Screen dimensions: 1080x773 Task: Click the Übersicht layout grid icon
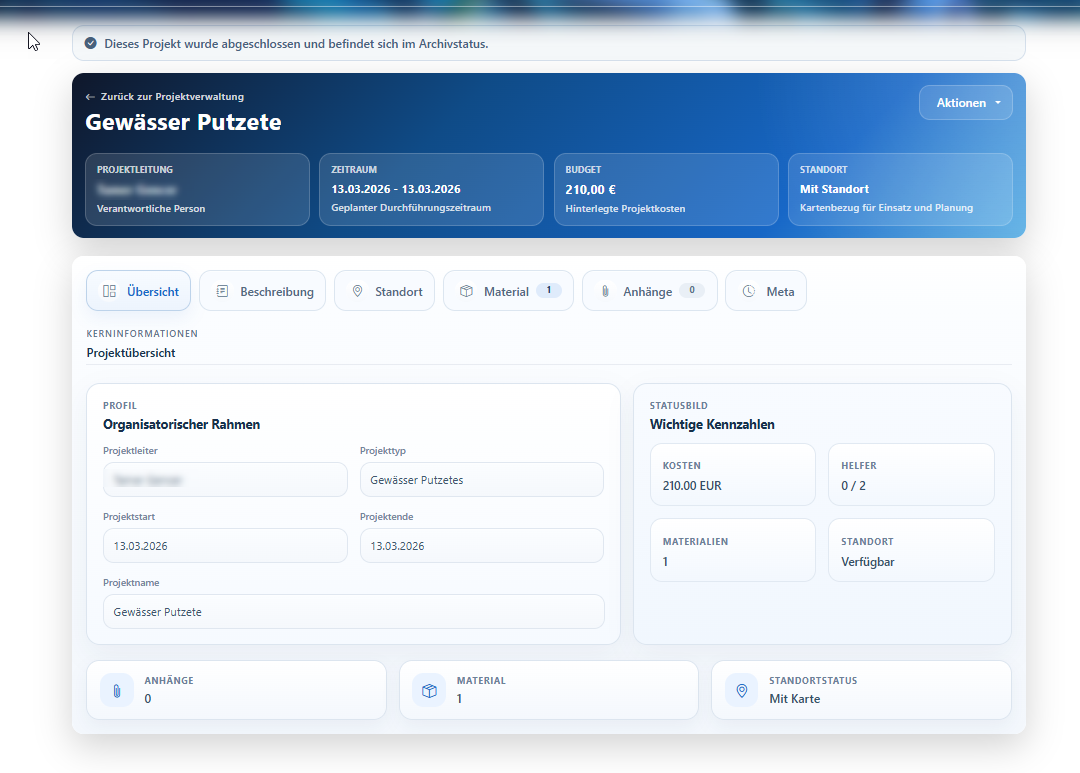(x=110, y=291)
